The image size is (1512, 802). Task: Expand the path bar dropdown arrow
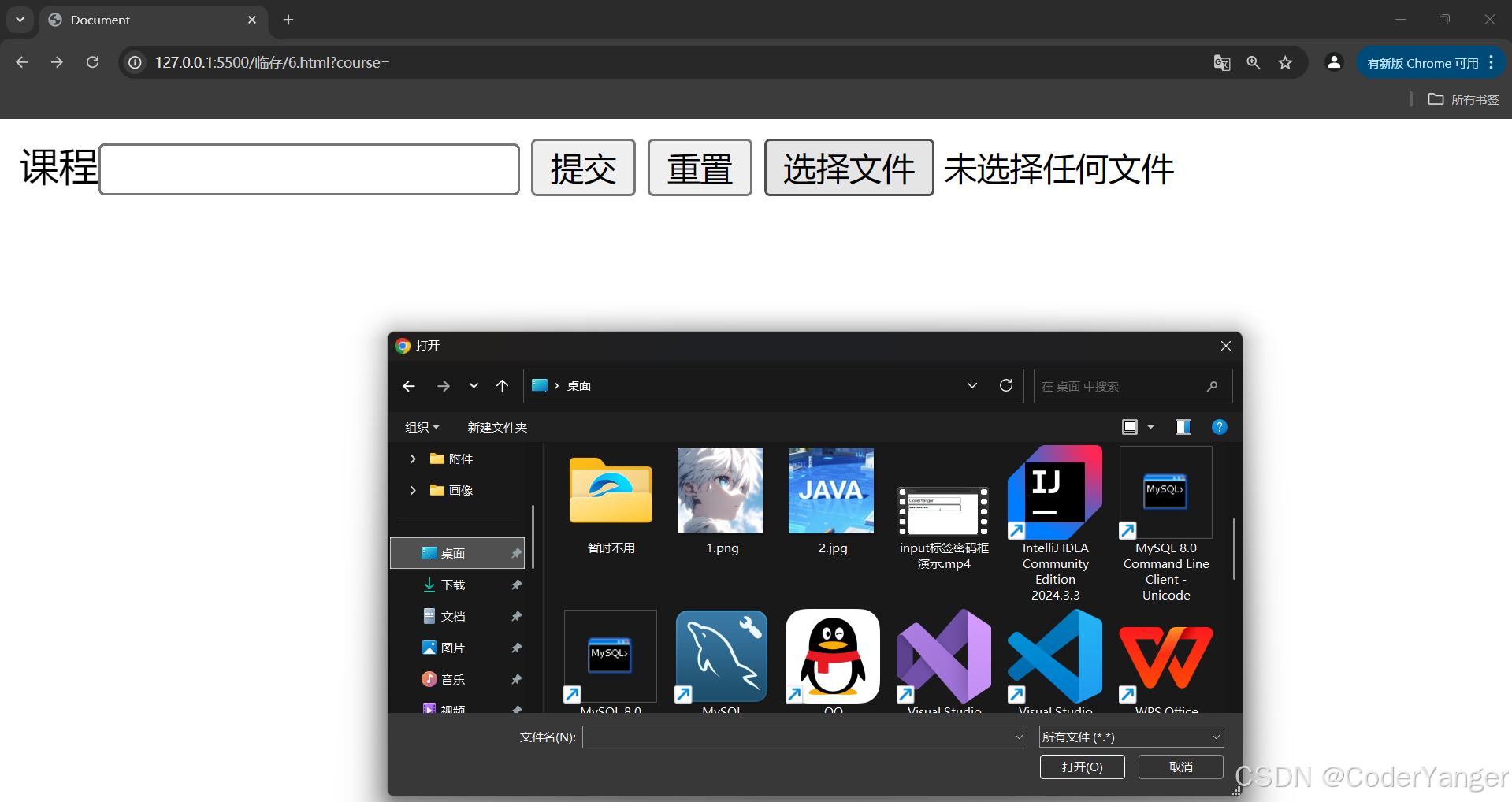coord(972,385)
